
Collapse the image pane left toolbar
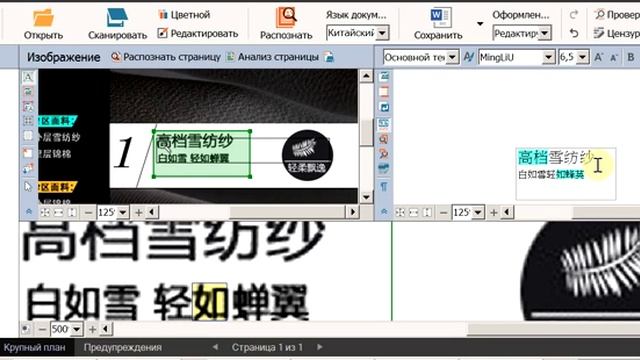pos(29,211)
